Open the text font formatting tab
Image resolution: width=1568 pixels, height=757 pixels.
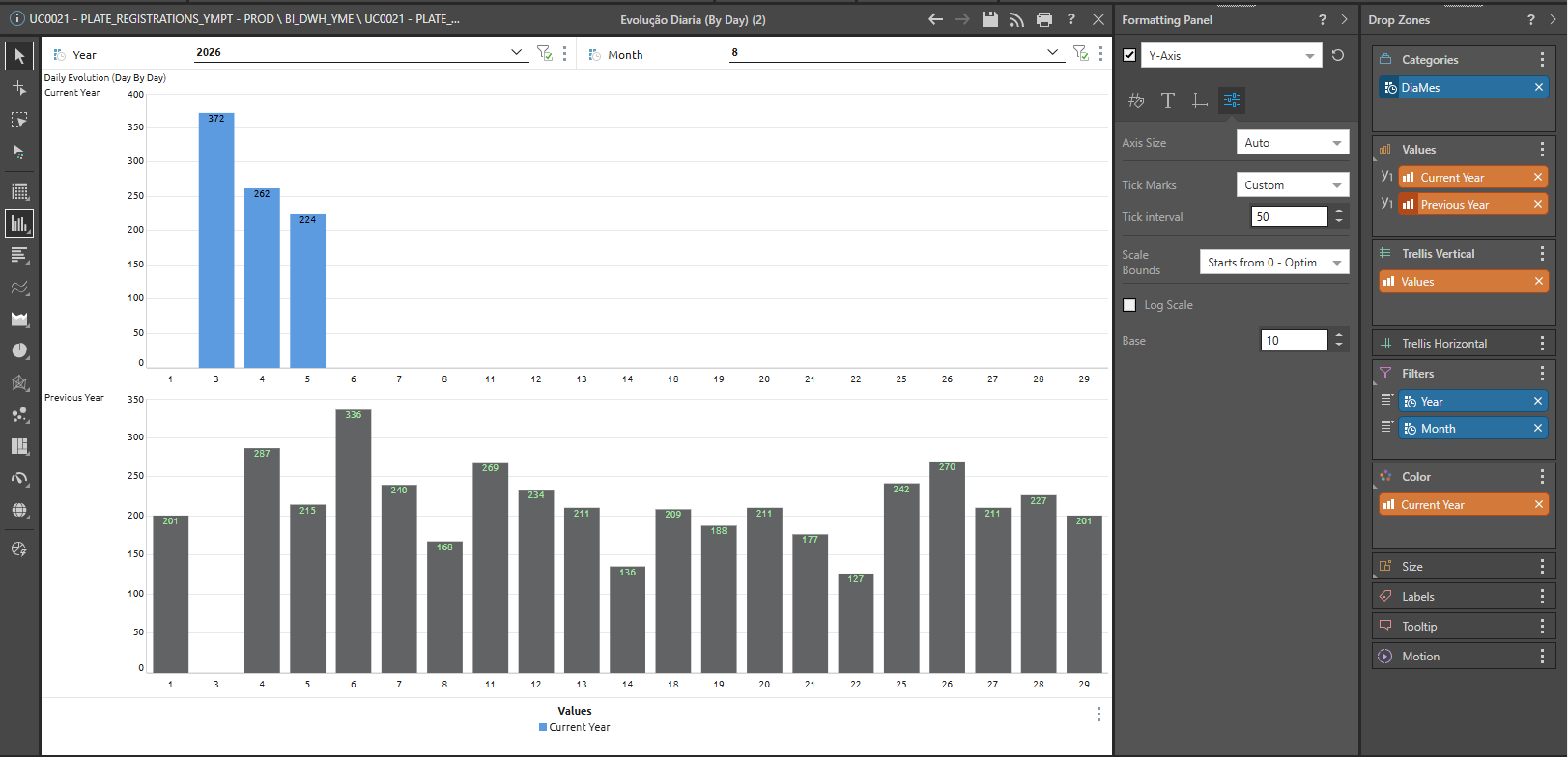[1168, 100]
